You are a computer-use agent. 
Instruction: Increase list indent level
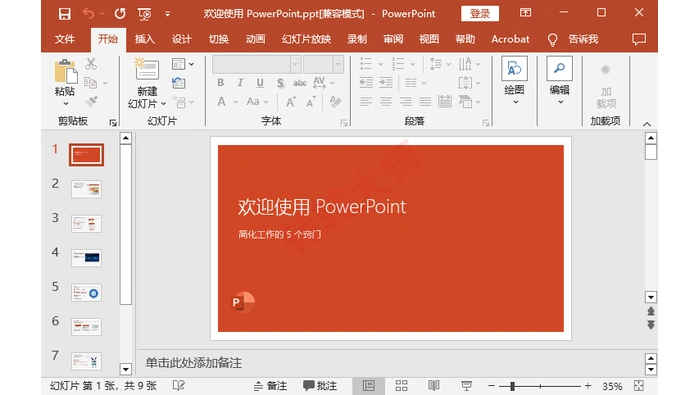[386, 83]
